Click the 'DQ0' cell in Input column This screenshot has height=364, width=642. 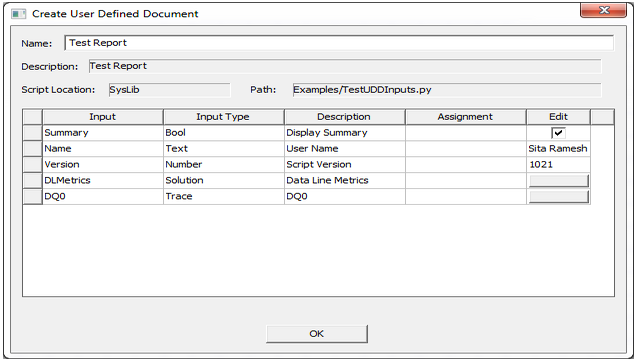[103, 197]
